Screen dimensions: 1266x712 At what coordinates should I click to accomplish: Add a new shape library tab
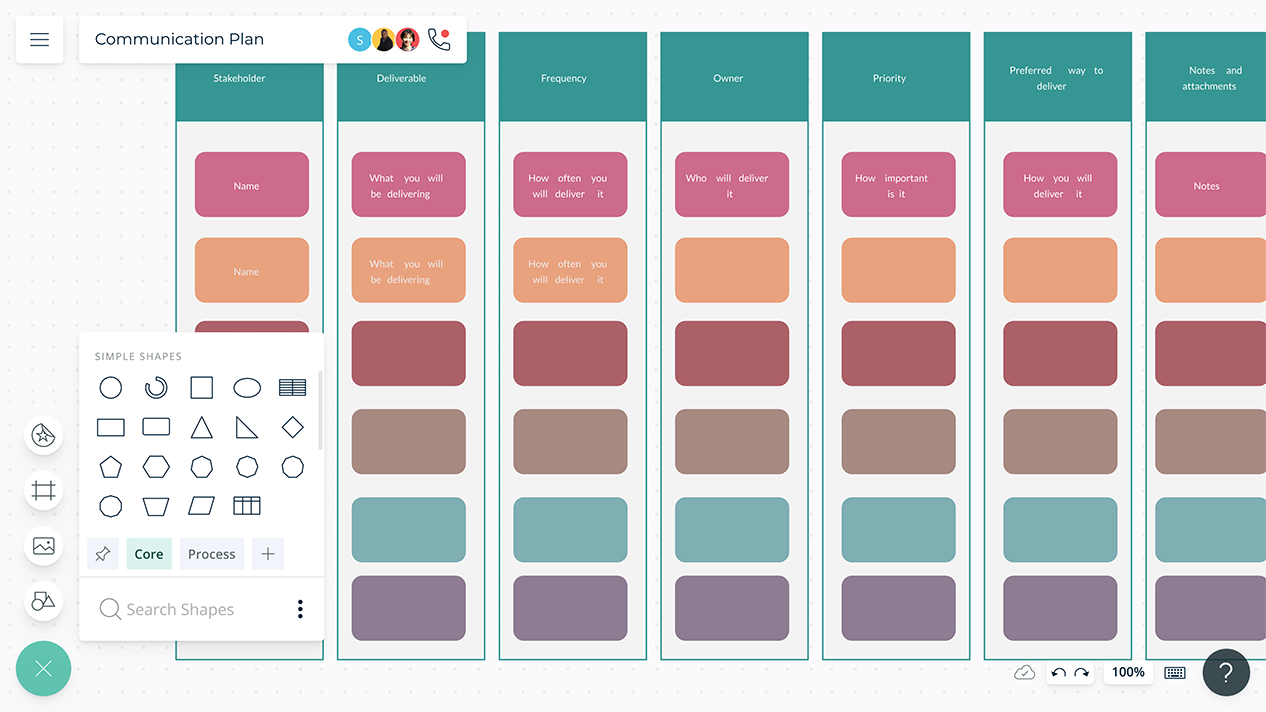point(268,554)
